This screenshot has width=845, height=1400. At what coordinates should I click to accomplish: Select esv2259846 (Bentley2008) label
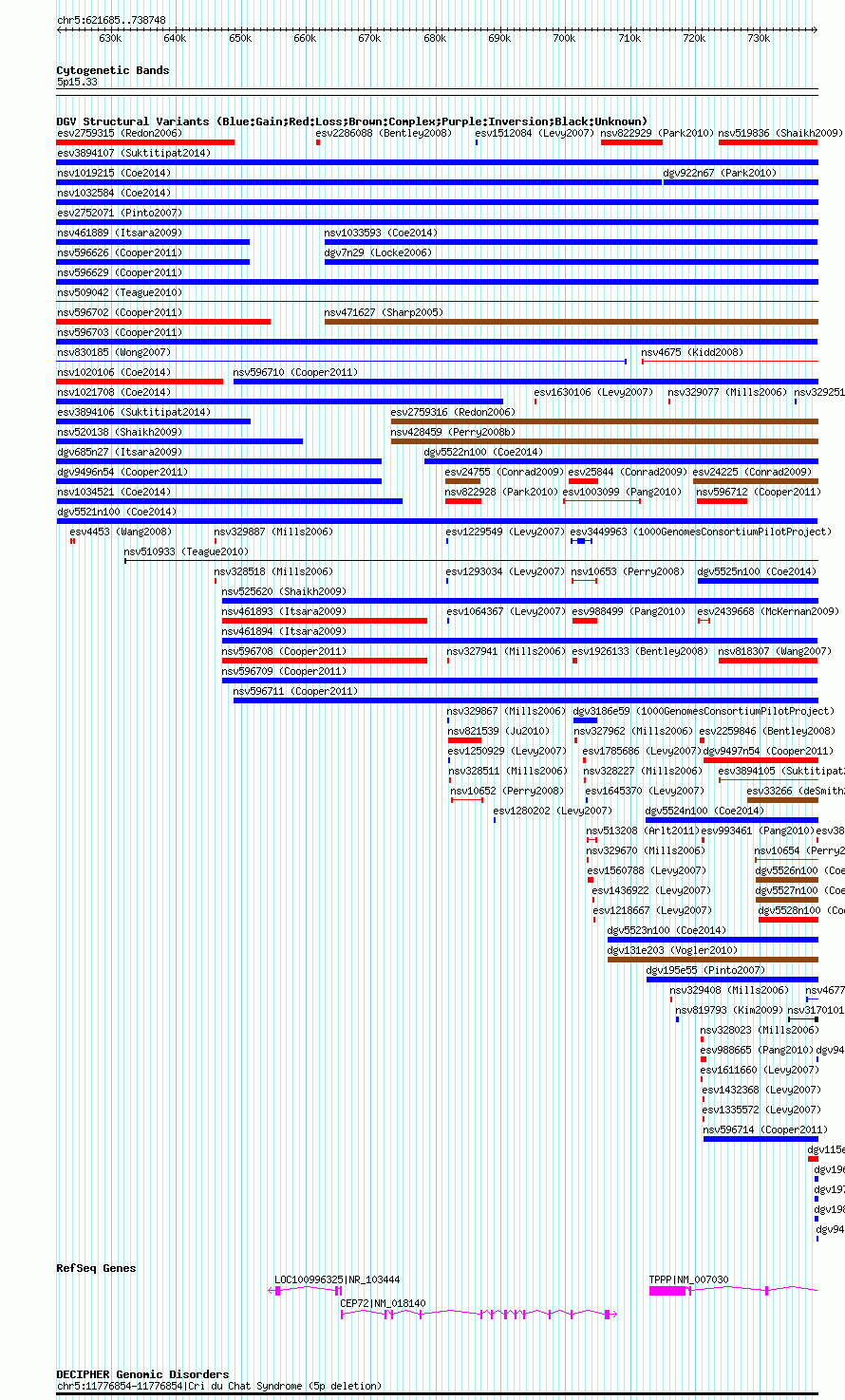point(767,732)
